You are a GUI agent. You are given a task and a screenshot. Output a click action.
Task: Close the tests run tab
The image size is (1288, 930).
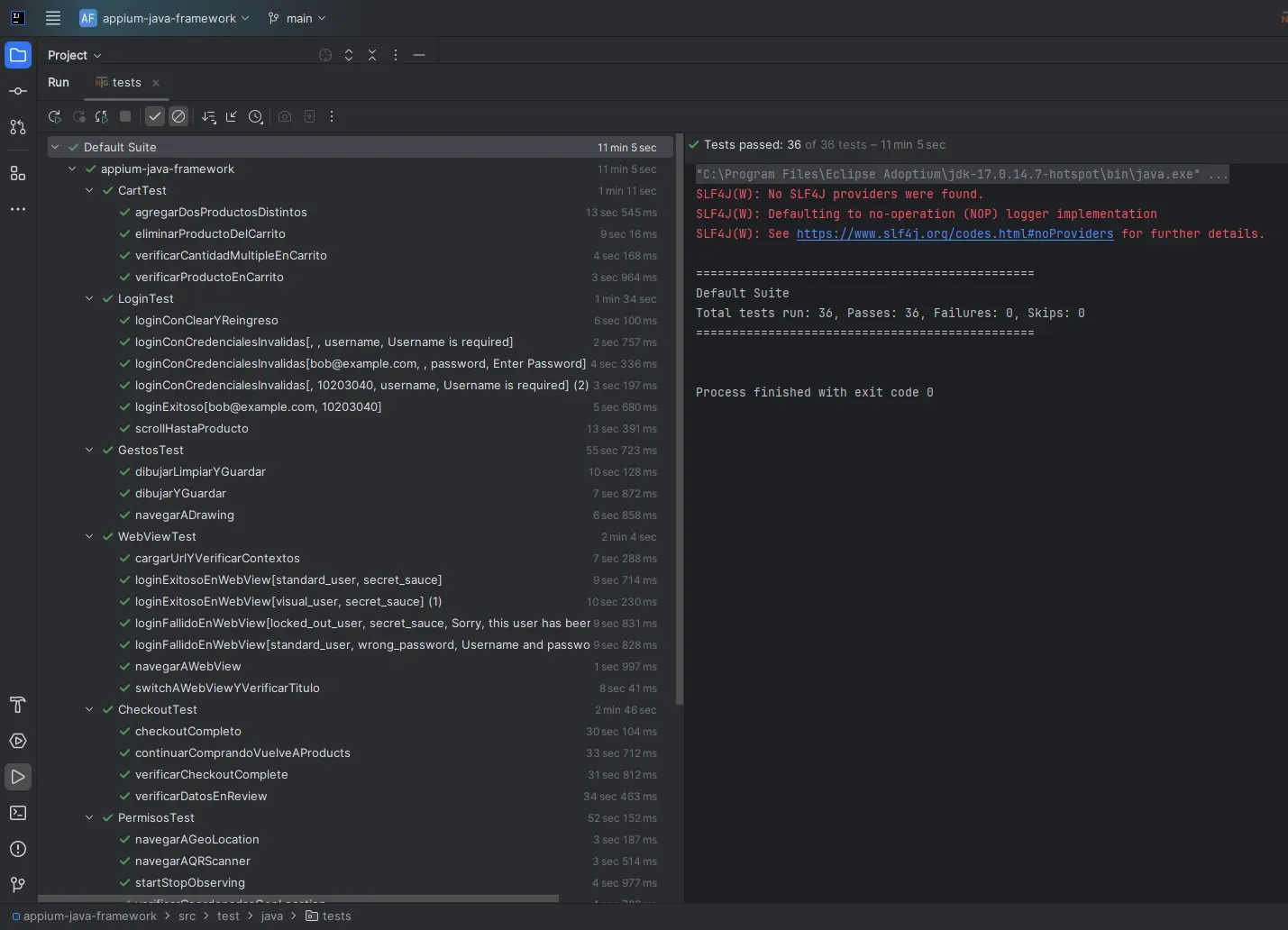click(x=156, y=82)
